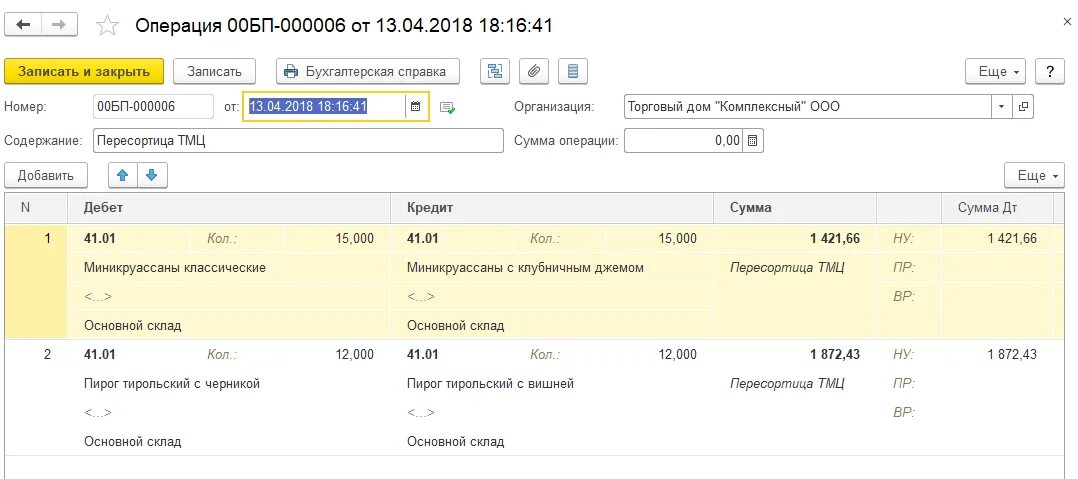Click the Дебет column header
This screenshot has height=479, width=1078.
tap(228, 208)
